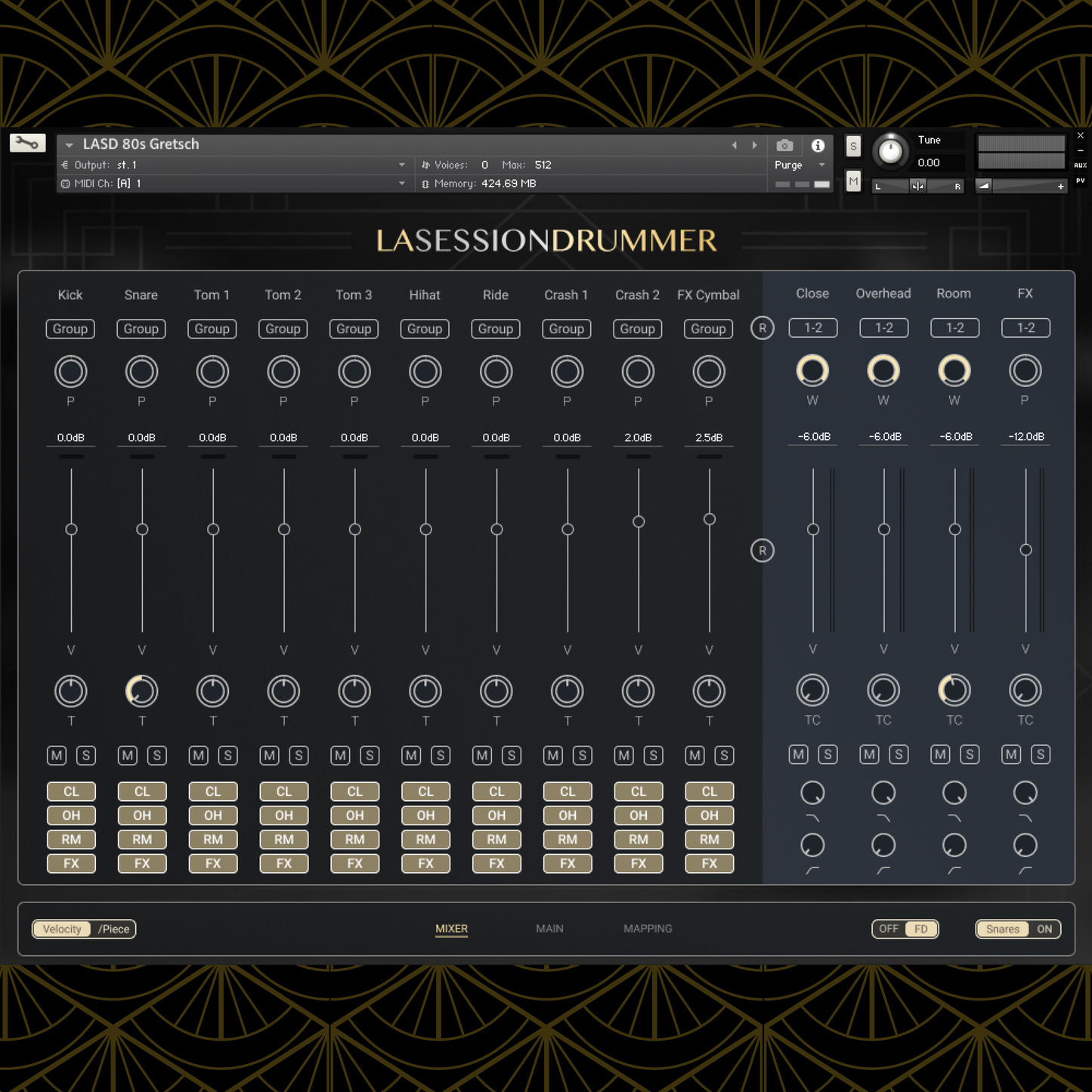
Task: Open the instrument info icon
Action: [x=818, y=145]
